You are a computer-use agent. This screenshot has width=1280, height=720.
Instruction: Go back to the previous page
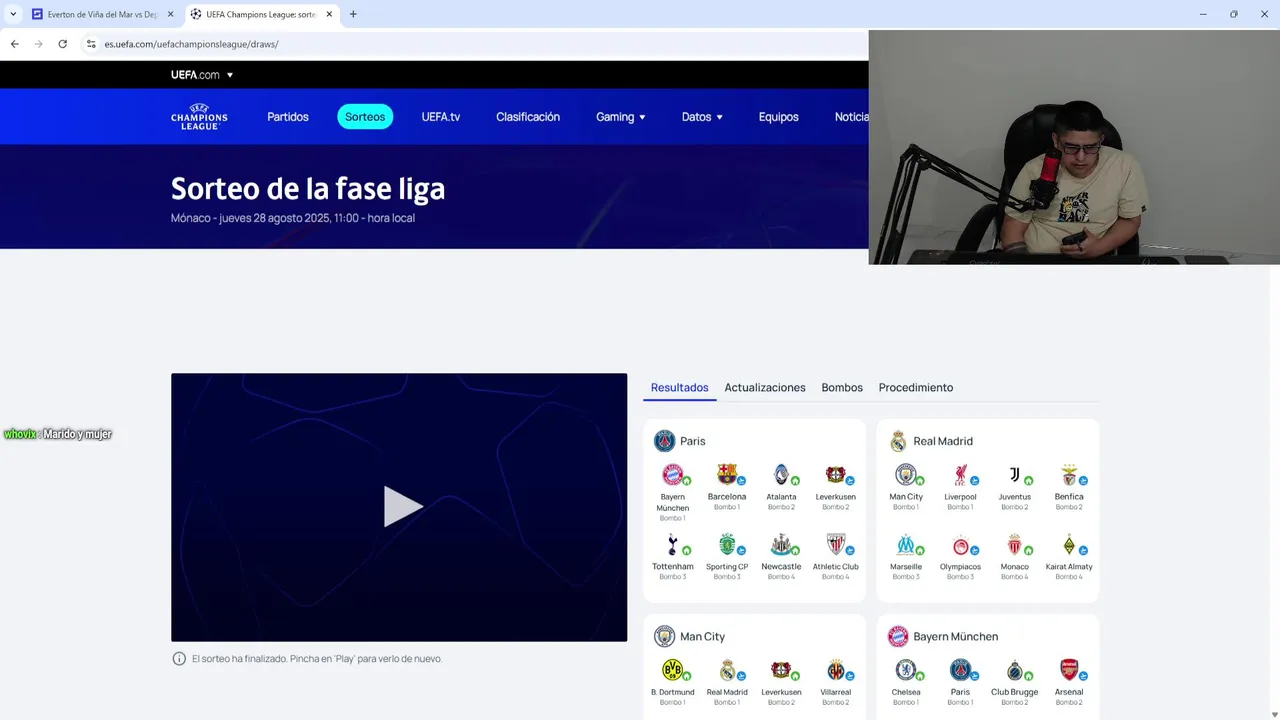(14, 44)
